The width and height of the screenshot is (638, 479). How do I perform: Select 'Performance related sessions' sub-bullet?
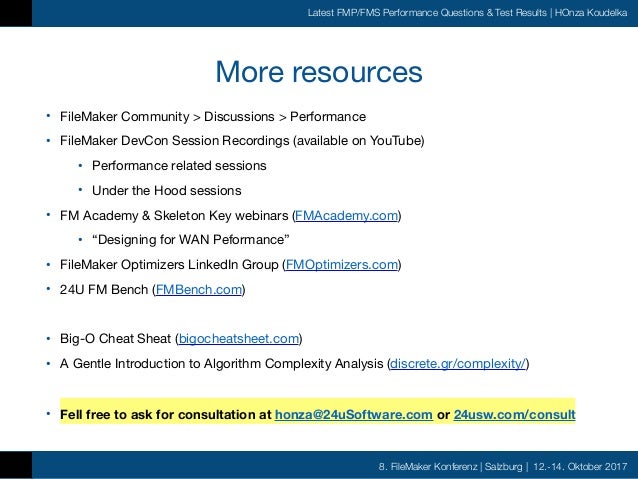[179, 166]
